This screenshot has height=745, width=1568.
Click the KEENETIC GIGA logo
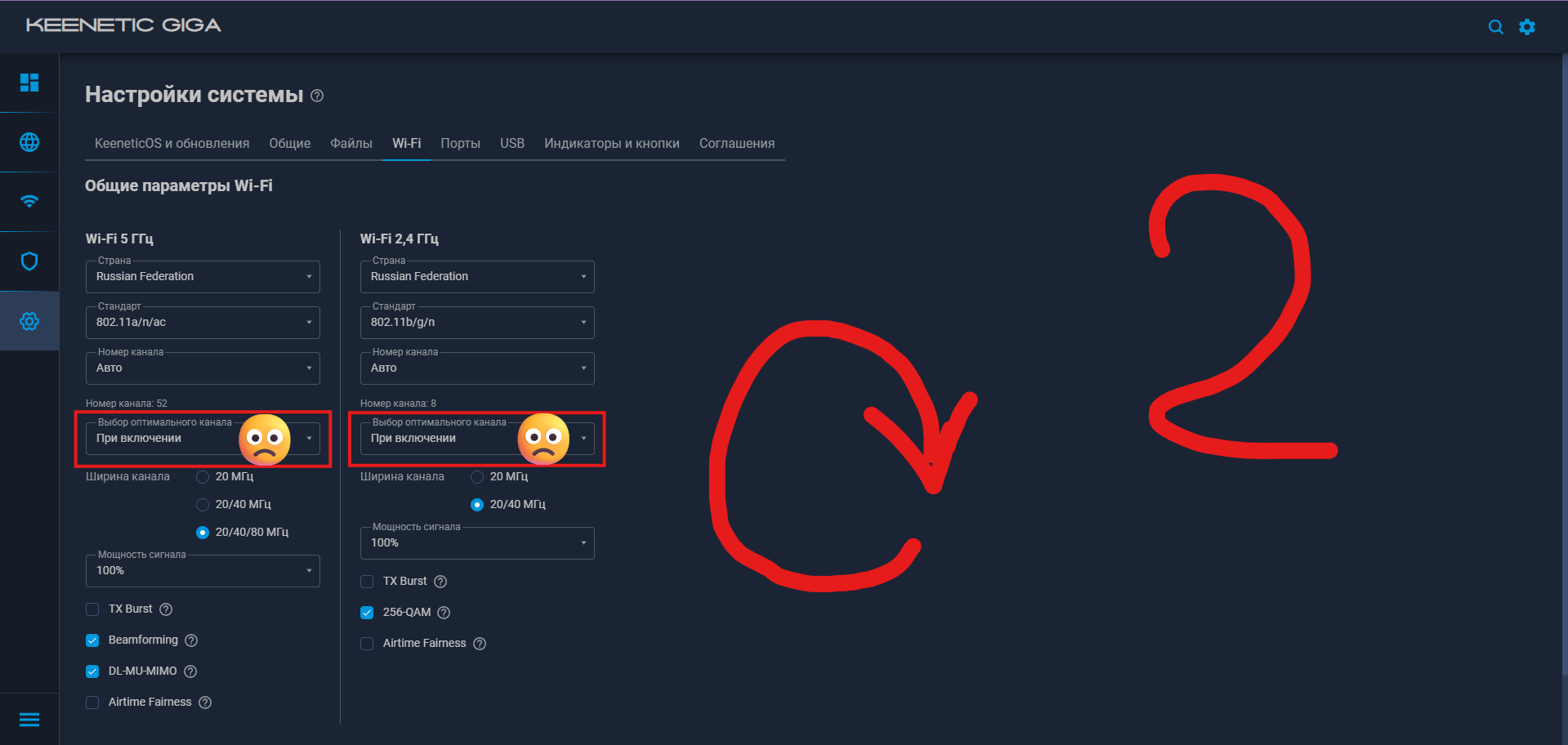(x=123, y=25)
